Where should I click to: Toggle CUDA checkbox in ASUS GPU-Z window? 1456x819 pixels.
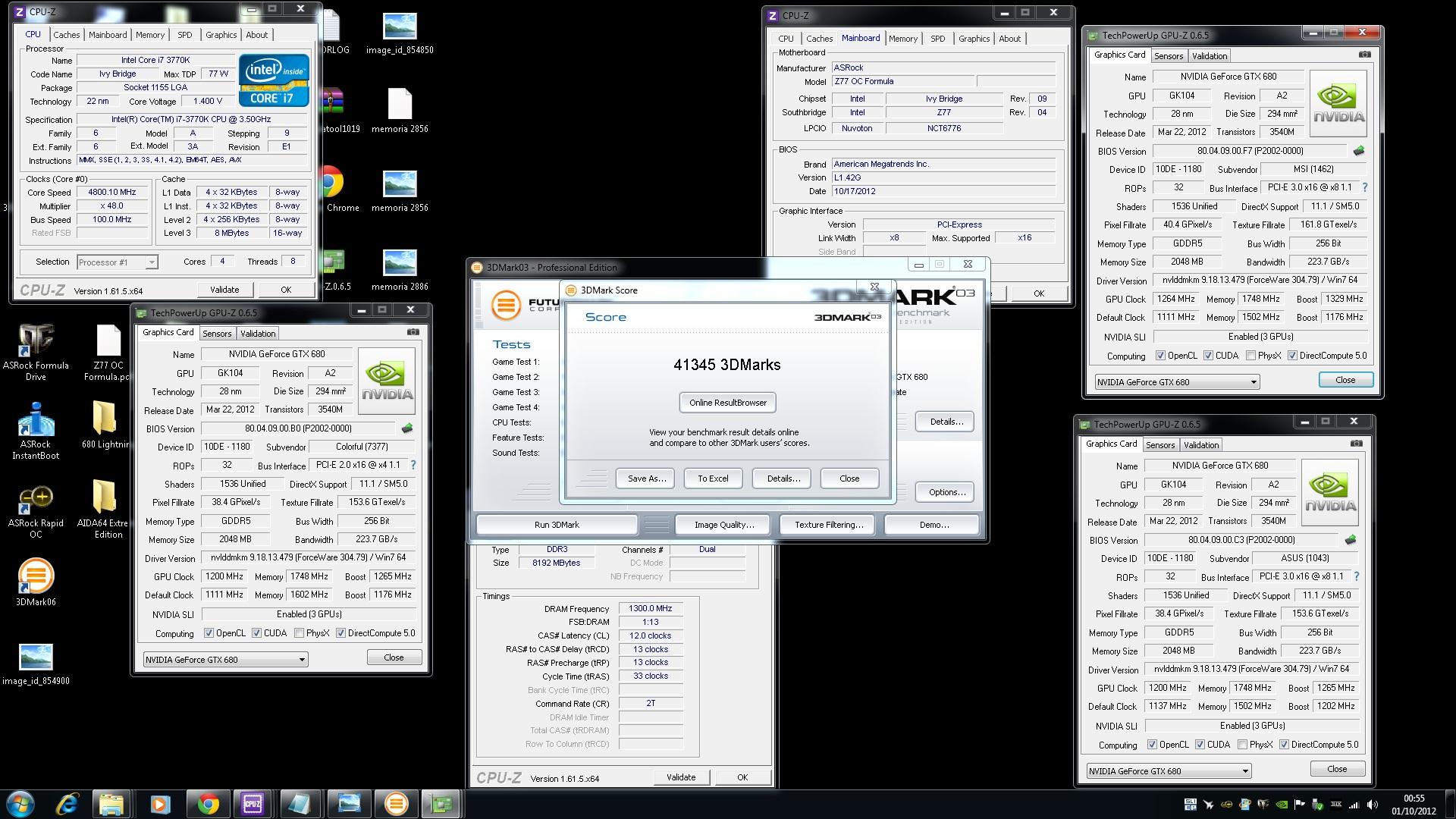click(x=1200, y=745)
